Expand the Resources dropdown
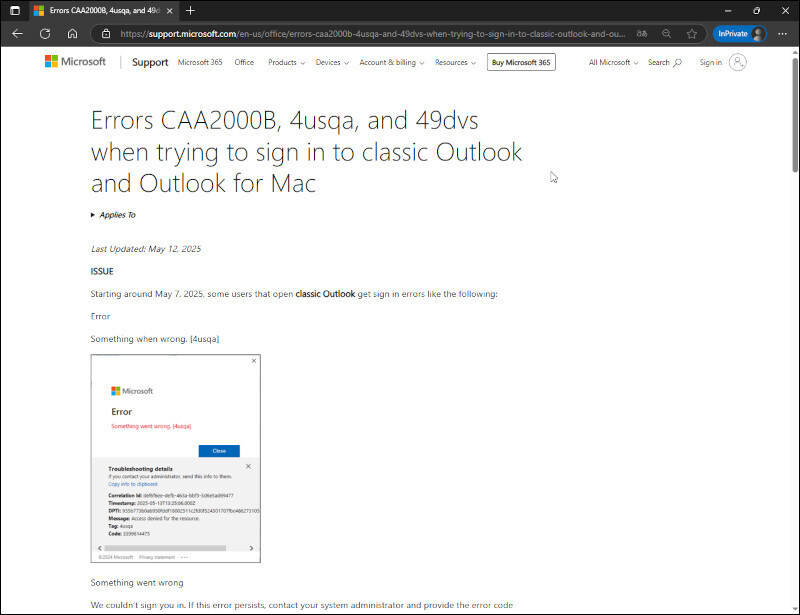 pos(455,62)
